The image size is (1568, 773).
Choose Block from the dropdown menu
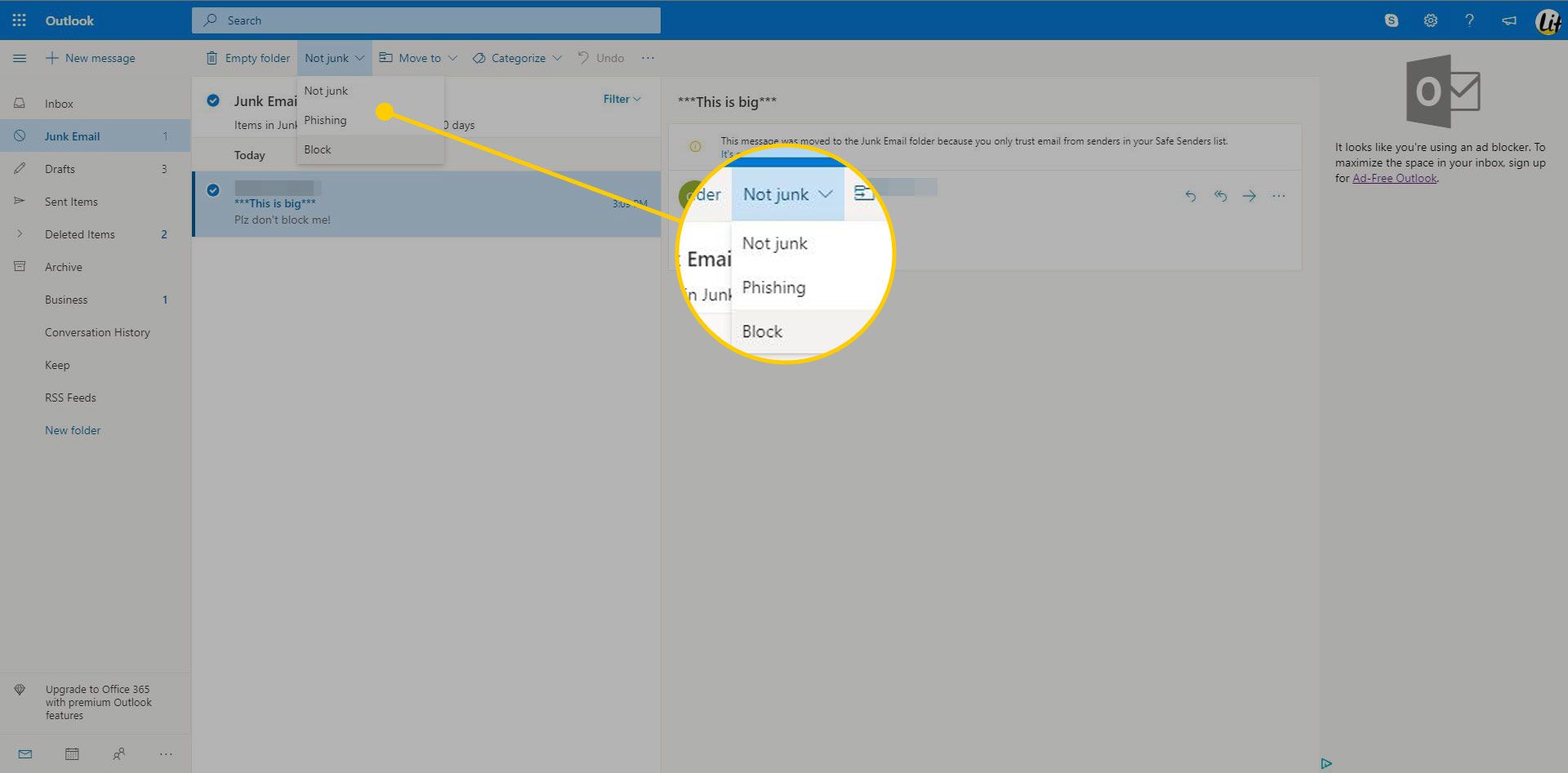(x=371, y=149)
